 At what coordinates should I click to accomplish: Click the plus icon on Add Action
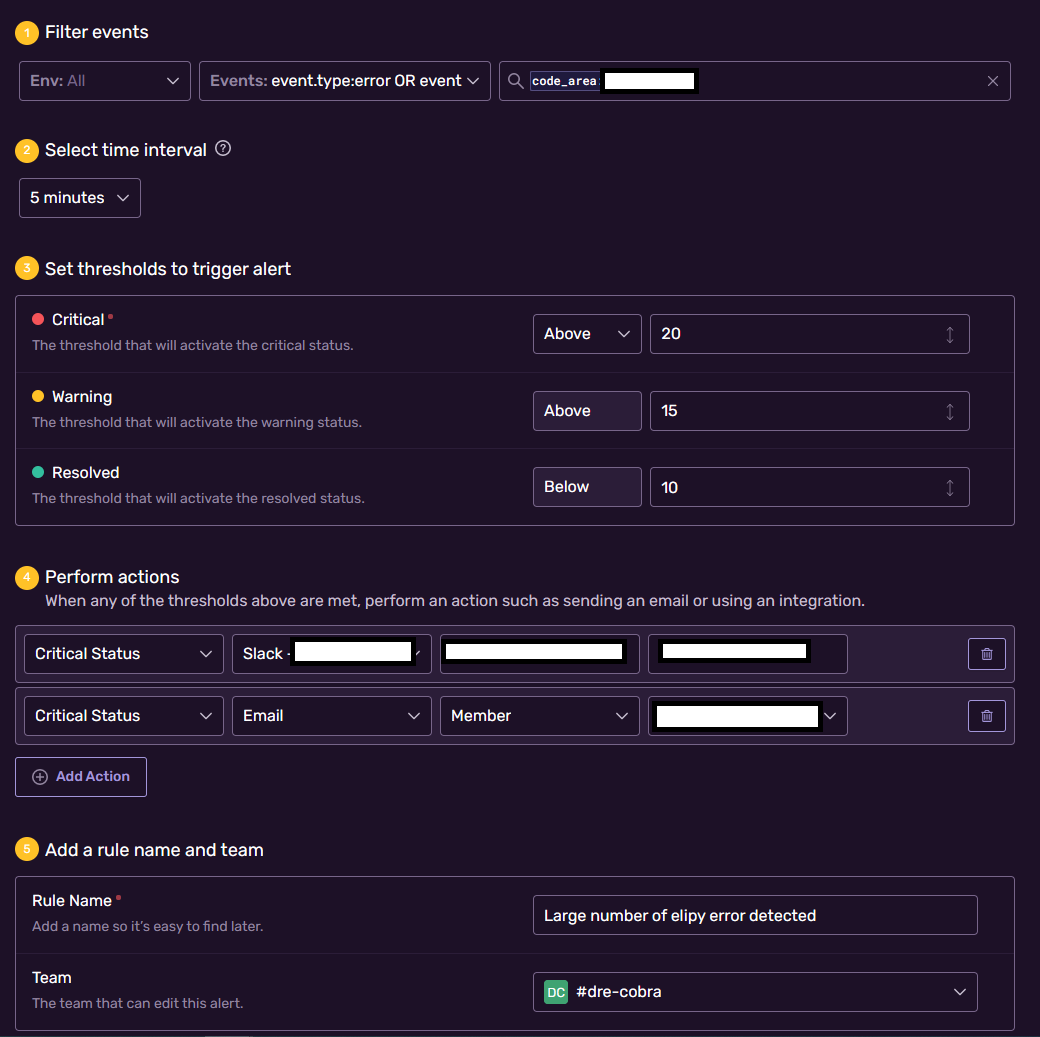coord(39,777)
